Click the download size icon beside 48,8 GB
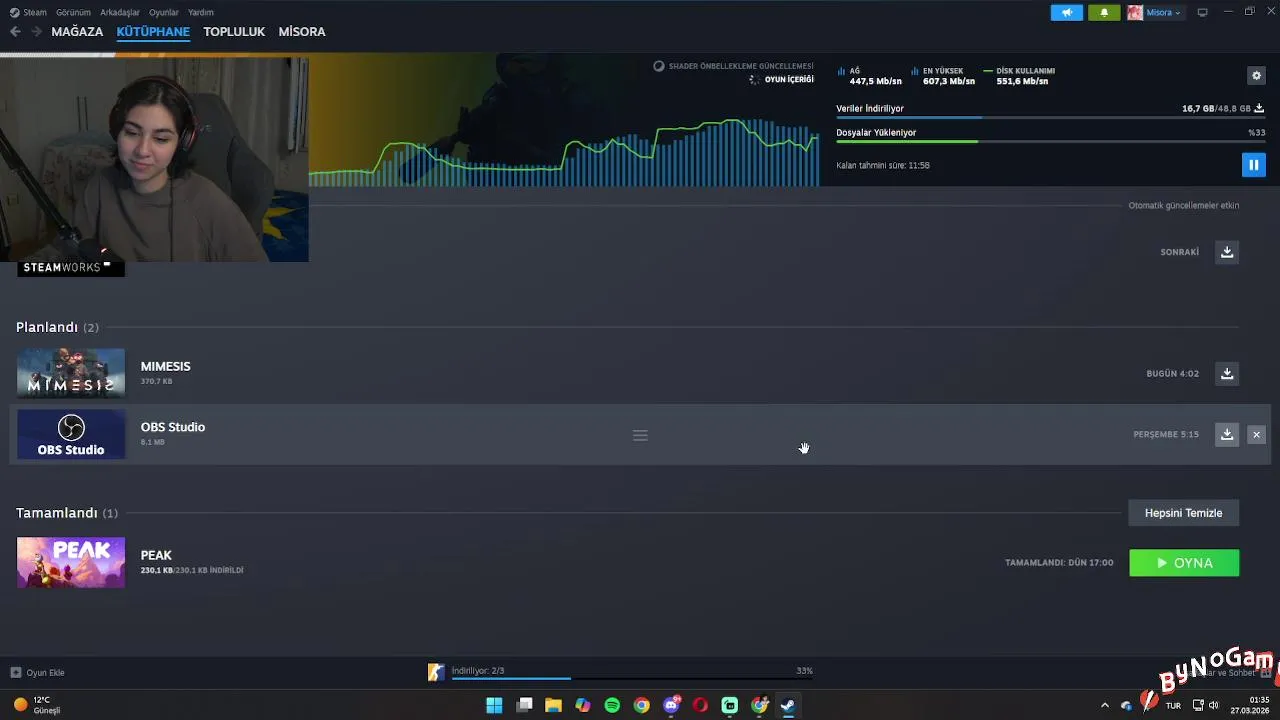This screenshot has height=720, width=1280. pyautogui.click(x=1259, y=108)
